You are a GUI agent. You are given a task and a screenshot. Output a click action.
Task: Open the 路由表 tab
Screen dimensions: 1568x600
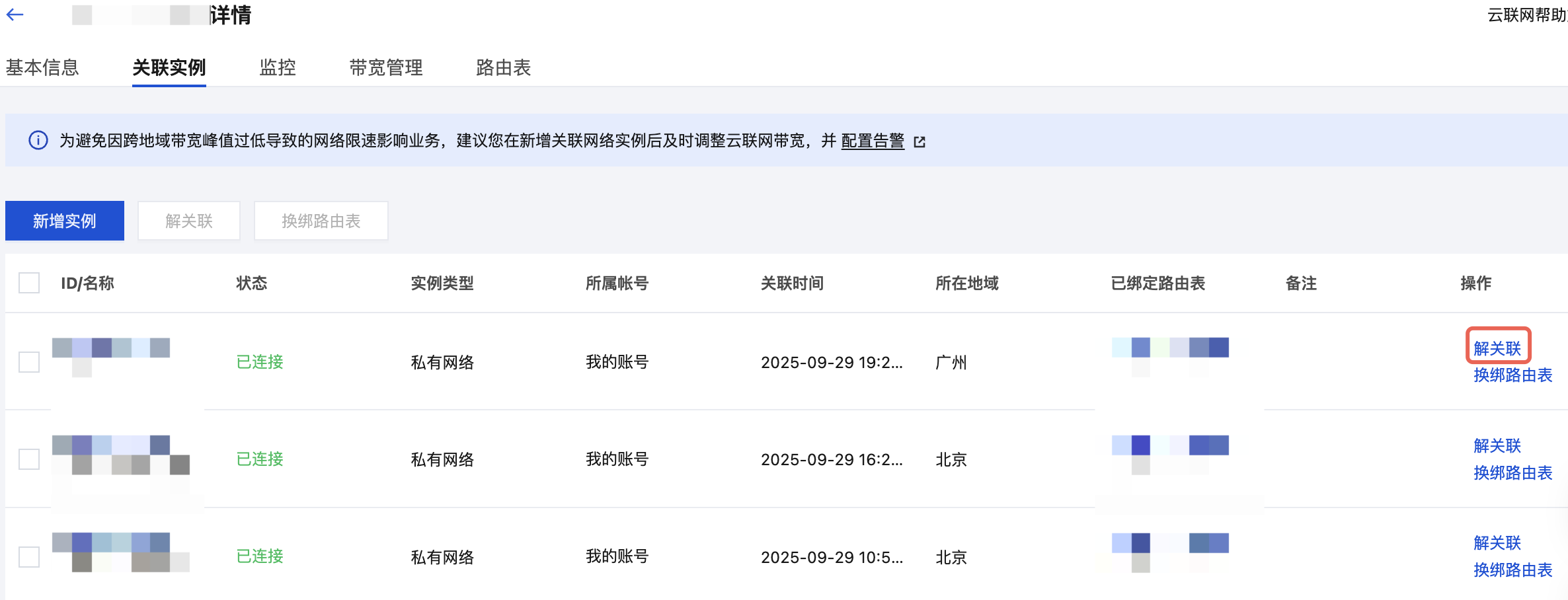tap(504, 67)
